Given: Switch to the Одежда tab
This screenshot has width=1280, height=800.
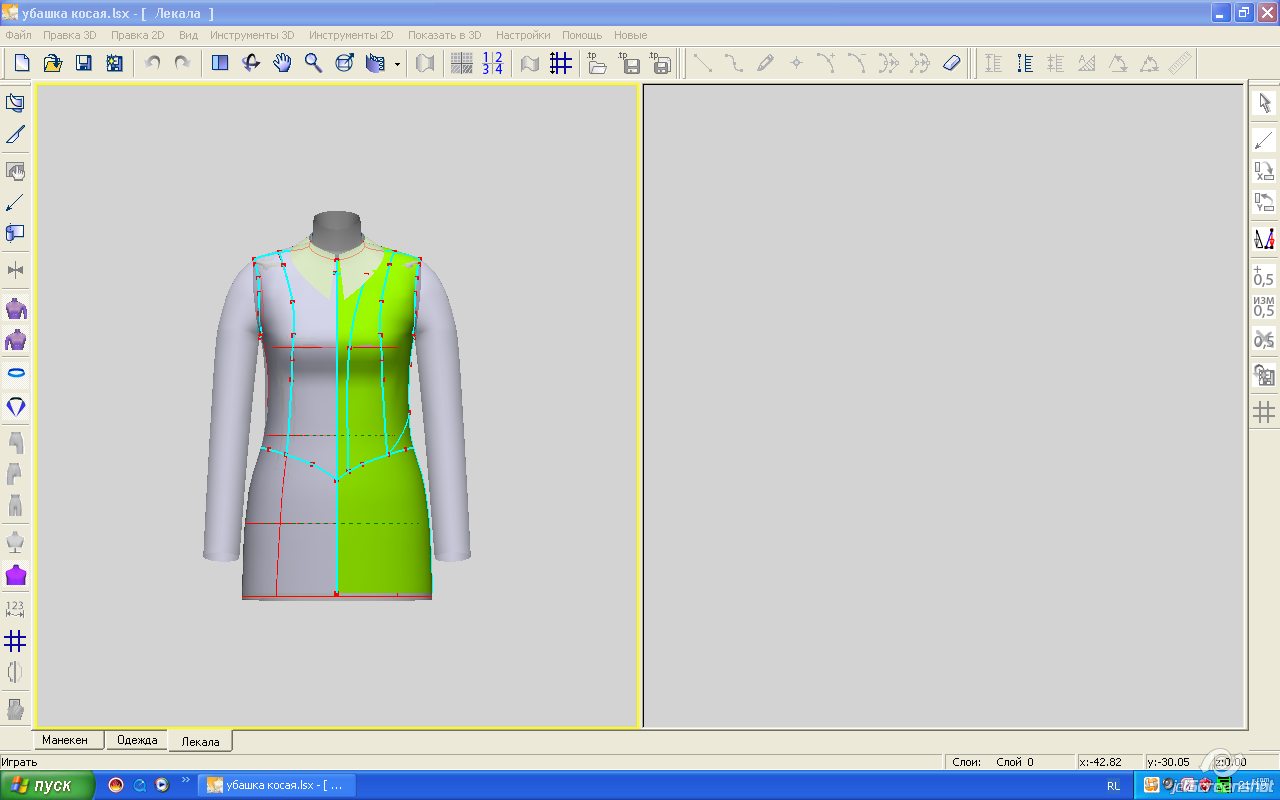Looking at the screenshot, I should pyautogui.click(x=137, y=740).
